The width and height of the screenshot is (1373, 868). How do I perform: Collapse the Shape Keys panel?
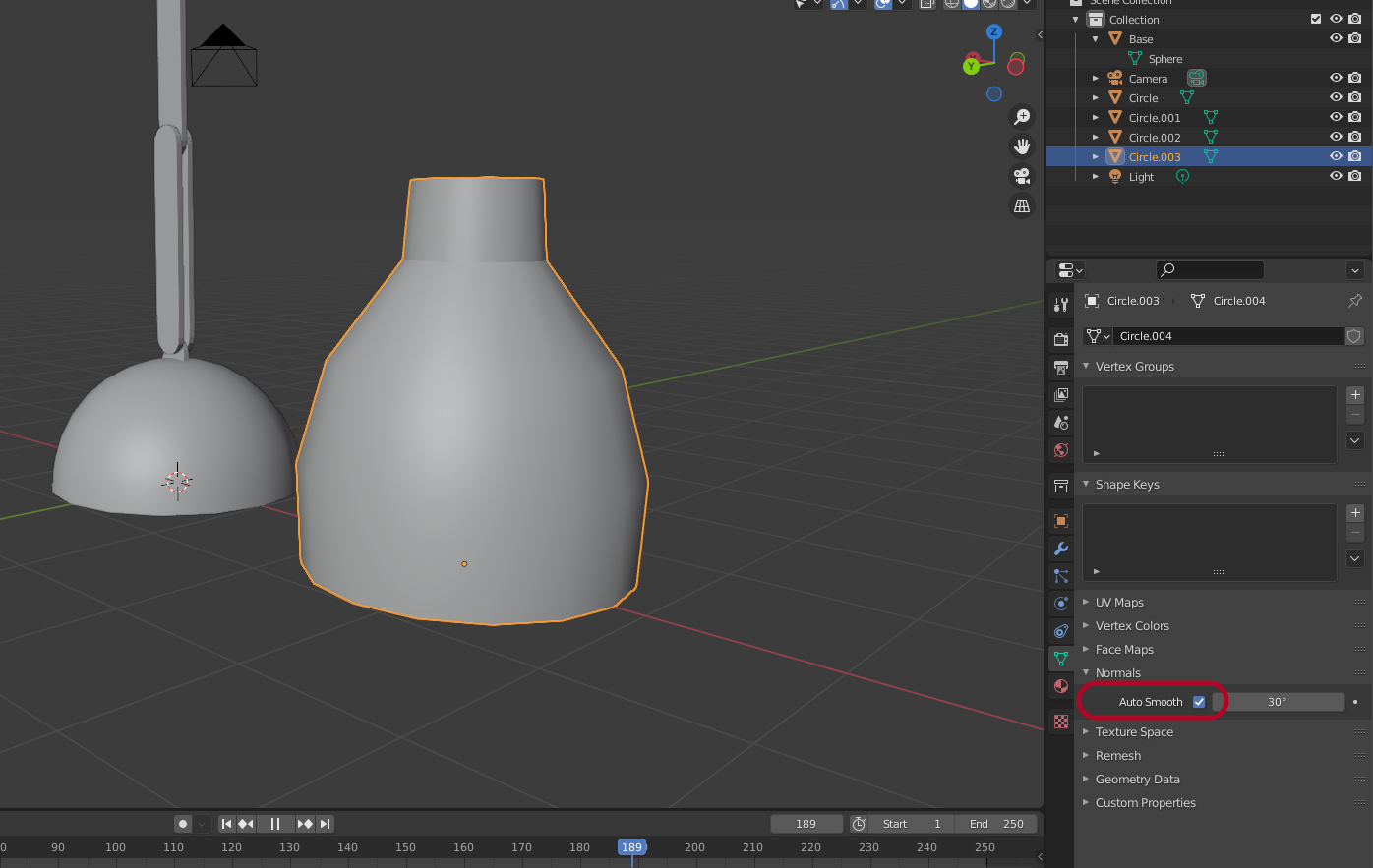pos(1086,484)
